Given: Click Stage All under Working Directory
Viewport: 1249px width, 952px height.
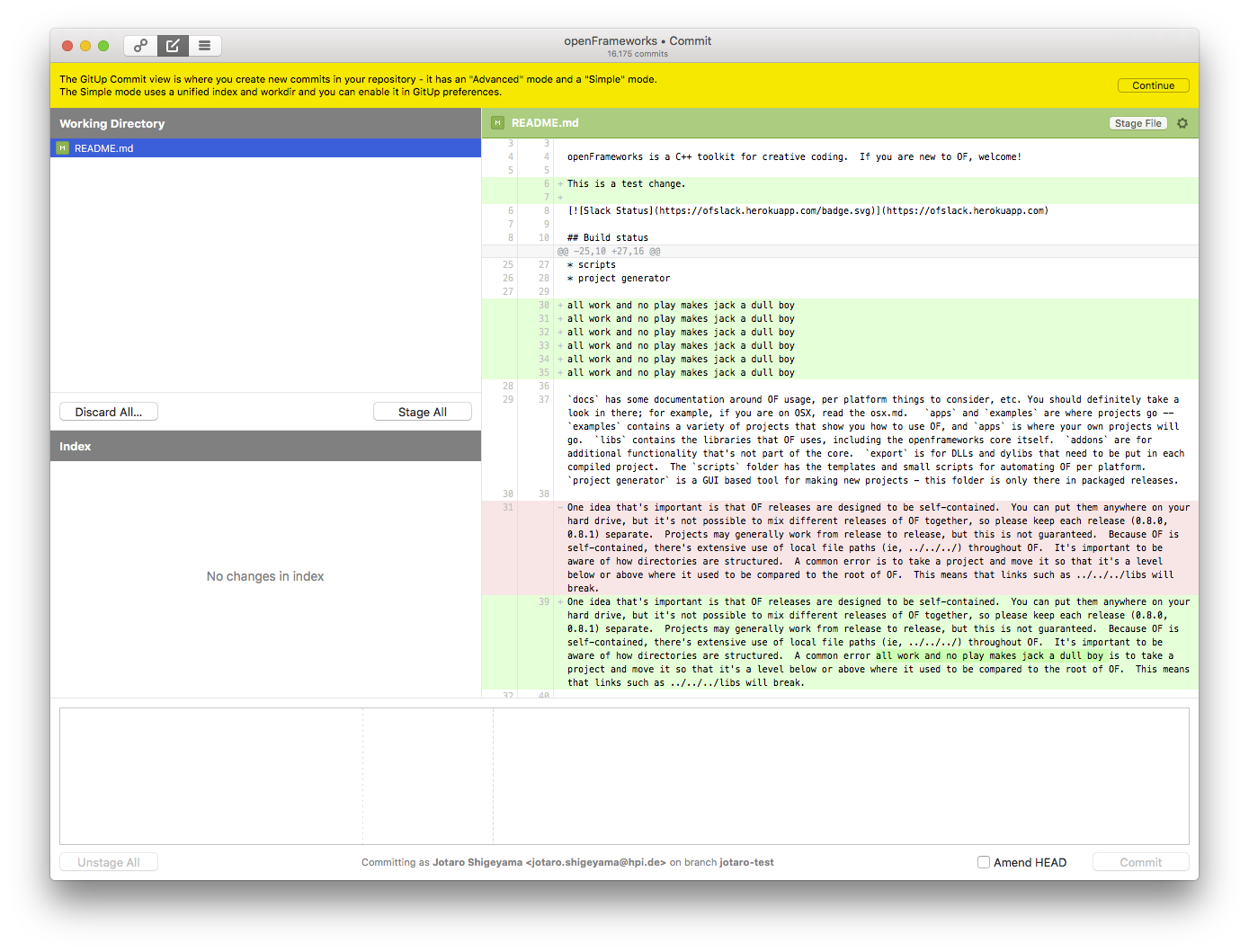Looking at the screenshot, I should [x=422, y=412].
